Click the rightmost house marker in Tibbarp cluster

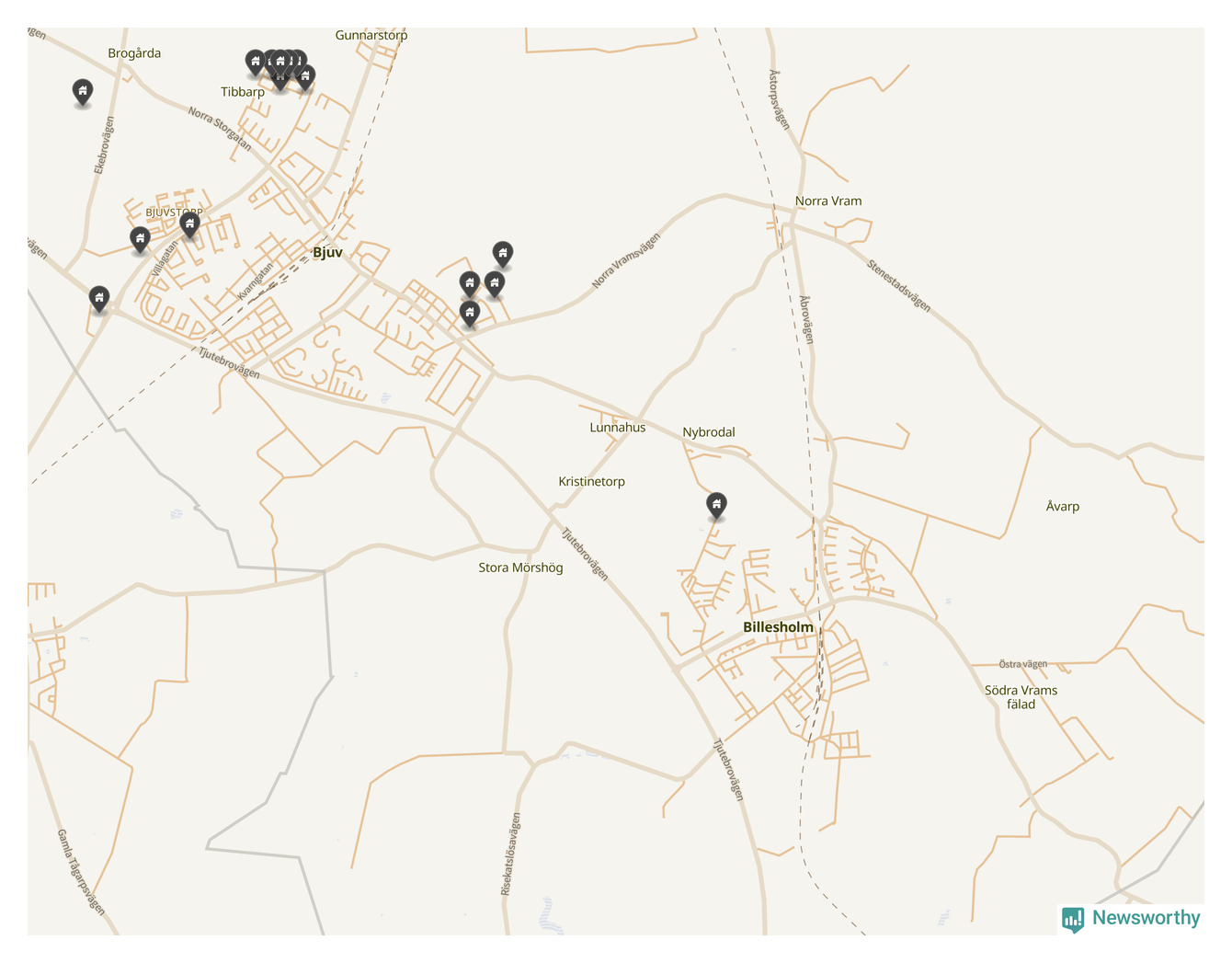tap(305, 77)
